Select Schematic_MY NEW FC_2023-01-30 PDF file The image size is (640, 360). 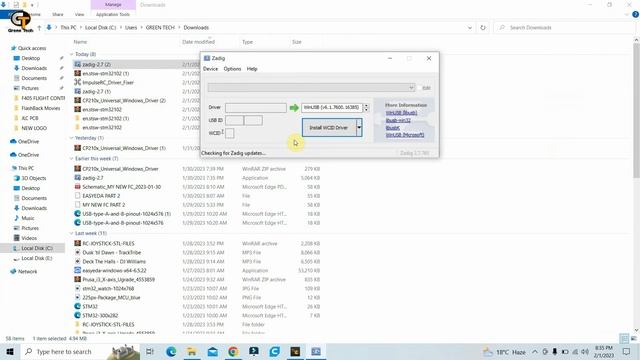(121, 187)
